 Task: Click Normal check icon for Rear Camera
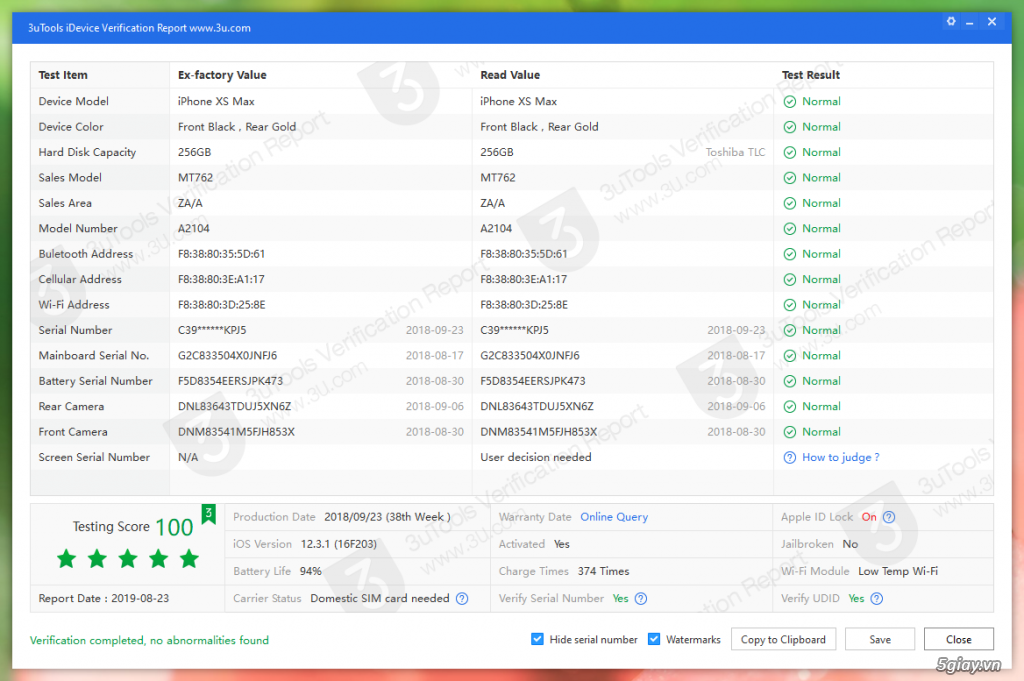coord(790,407)
